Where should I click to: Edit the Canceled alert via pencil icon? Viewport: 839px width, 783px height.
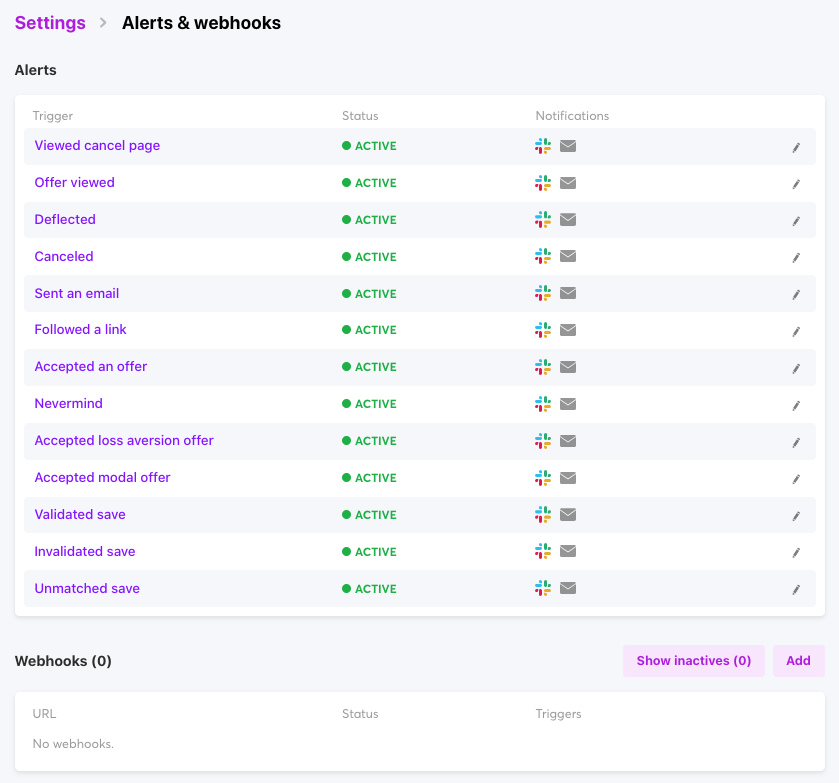coord(796,258)
